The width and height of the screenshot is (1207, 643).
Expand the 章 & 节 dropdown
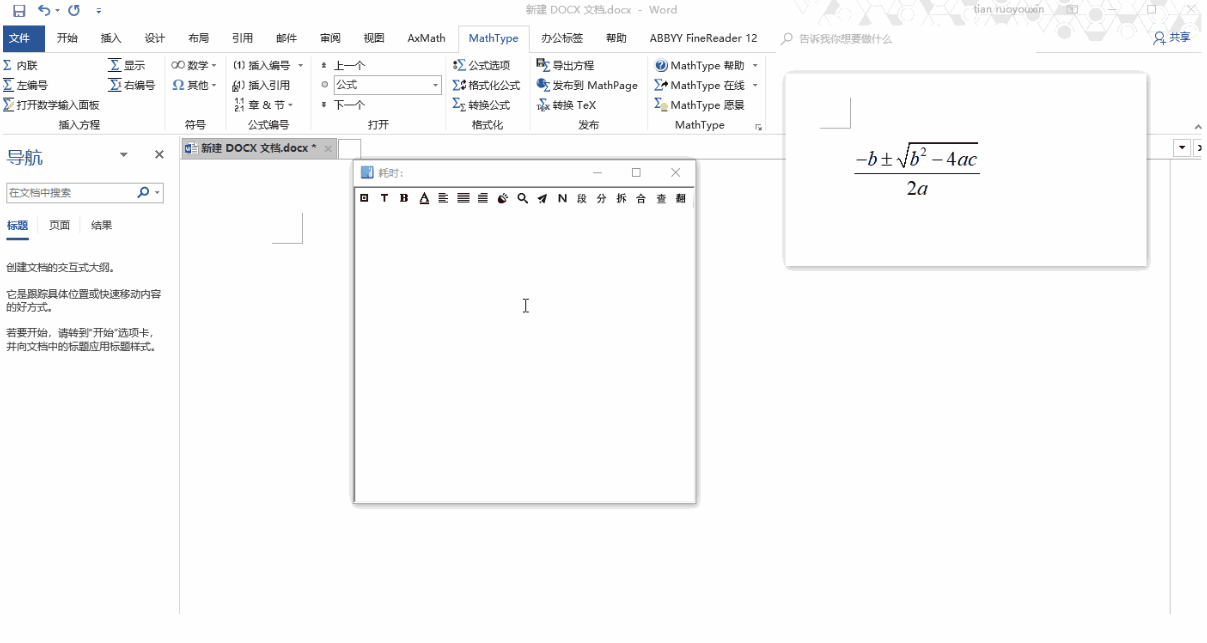[x=264, y=105]
